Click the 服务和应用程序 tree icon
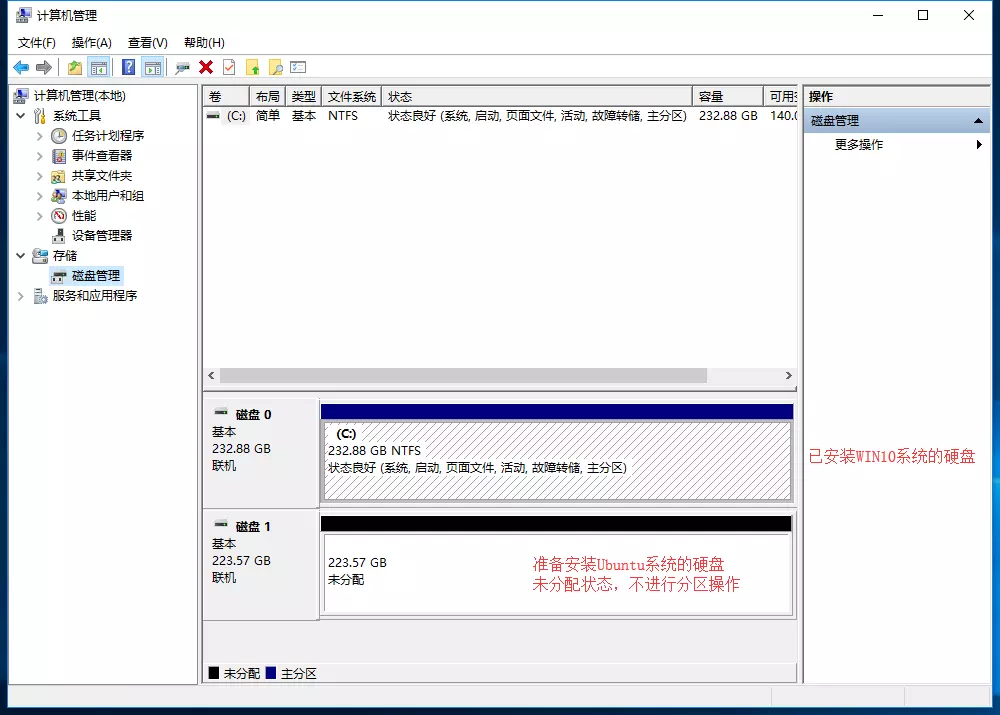This screenshot has height=715, width=1000. (x=40, y=296)
